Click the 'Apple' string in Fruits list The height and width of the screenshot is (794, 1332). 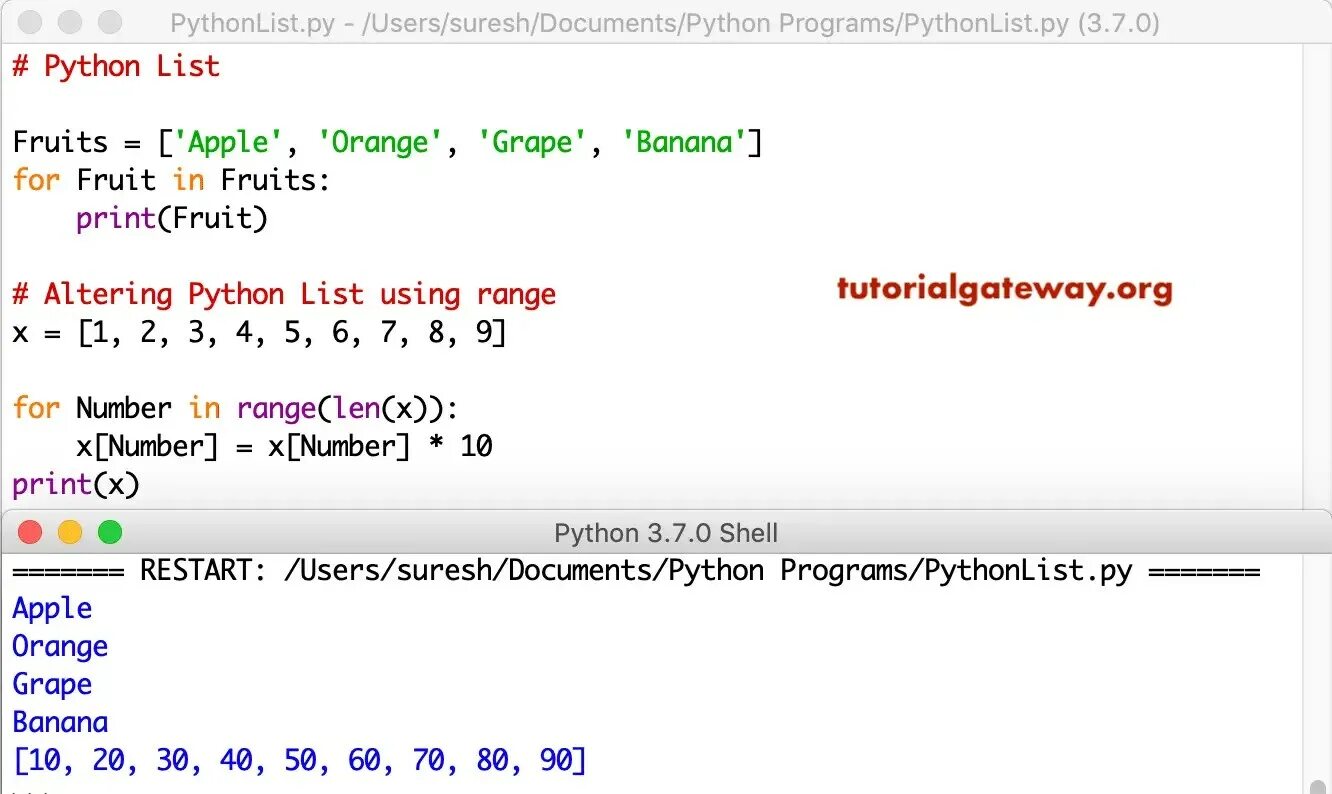(229, 142)
